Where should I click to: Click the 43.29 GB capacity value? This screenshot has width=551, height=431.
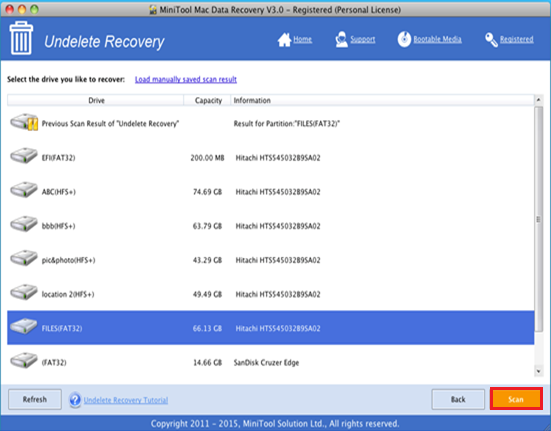click(x=207, y=260)
